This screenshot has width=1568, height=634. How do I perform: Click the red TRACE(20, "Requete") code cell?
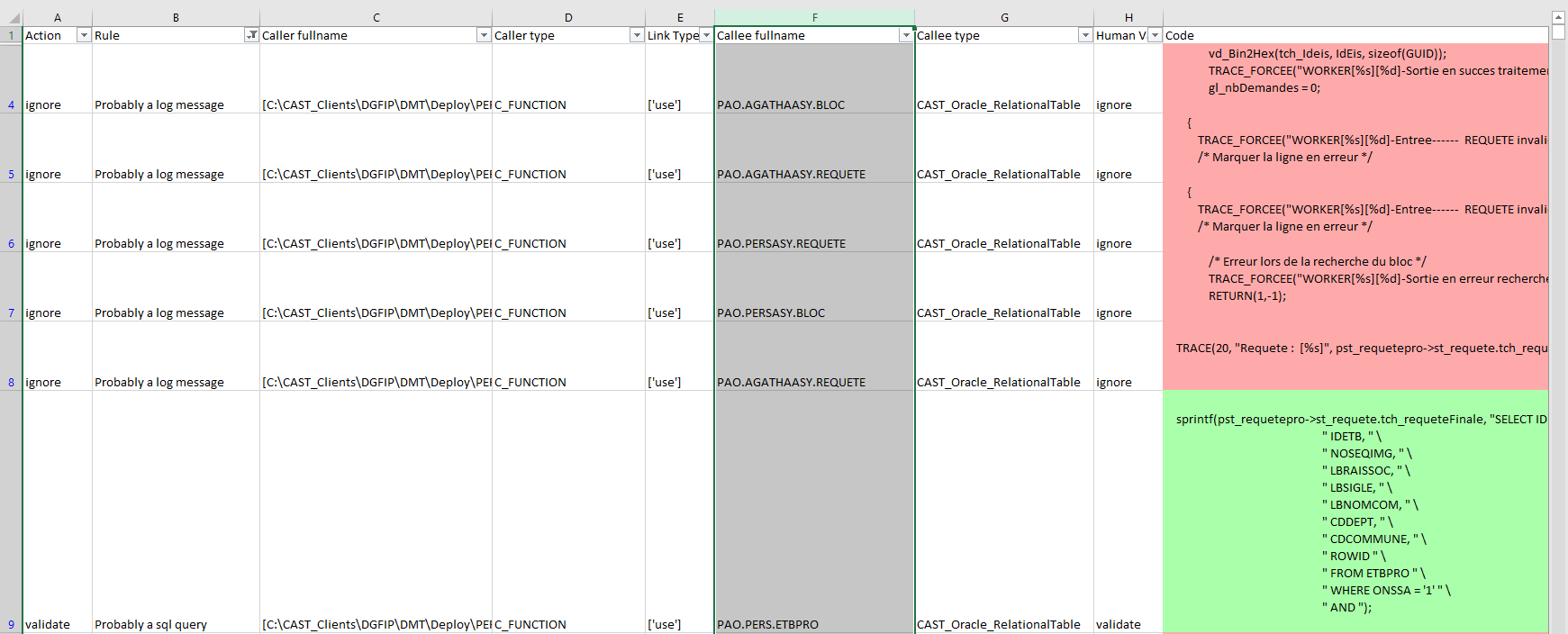point(1355,356)
